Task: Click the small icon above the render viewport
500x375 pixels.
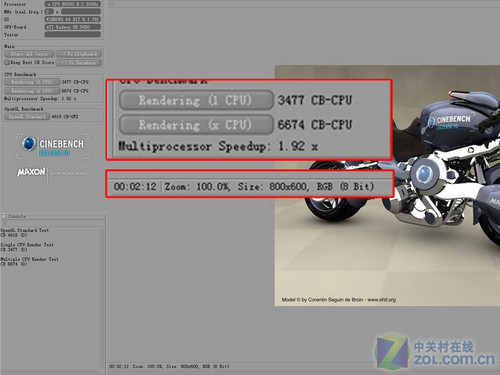Action: (x=111, y=4)
